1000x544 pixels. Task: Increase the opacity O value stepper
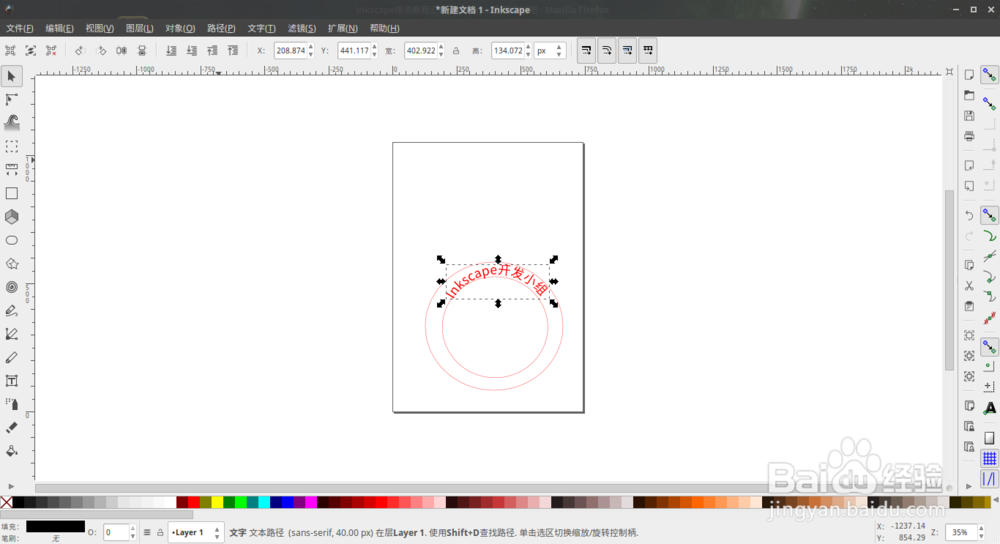[133, 528]
